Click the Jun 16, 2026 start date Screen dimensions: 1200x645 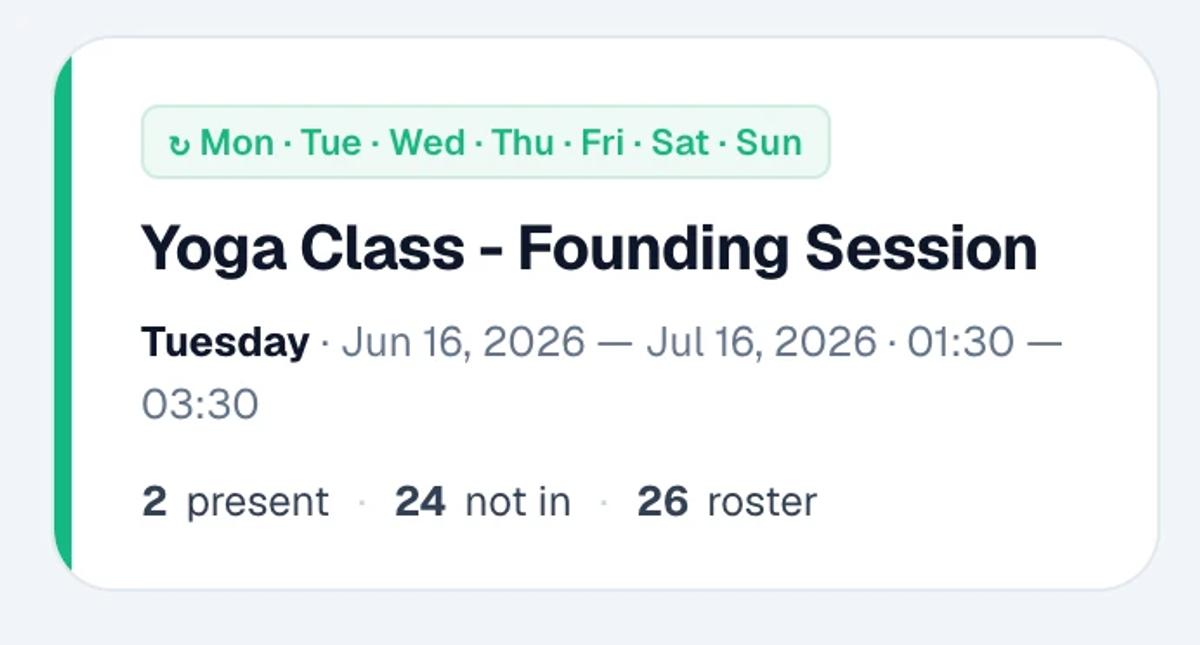[463, 343]
